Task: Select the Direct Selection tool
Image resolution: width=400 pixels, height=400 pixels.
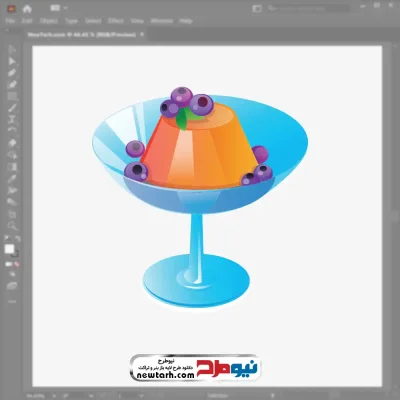Action: 12,61
